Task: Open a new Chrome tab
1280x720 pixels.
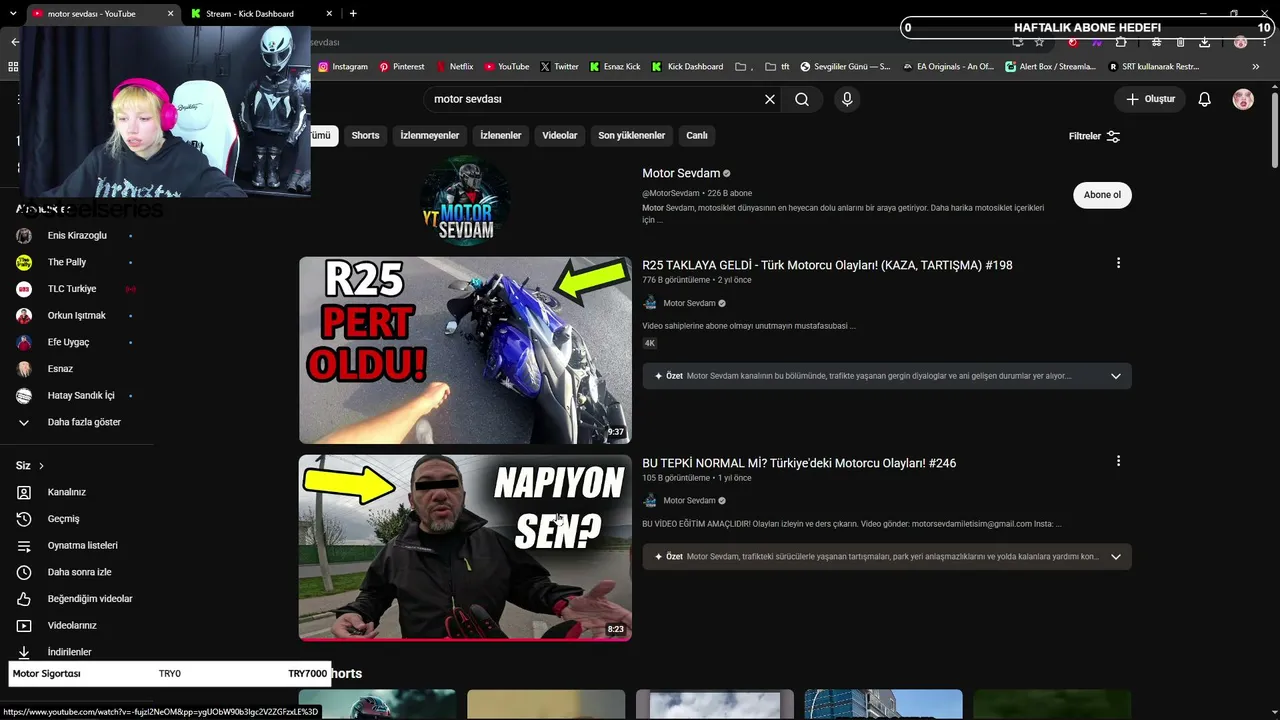Action: (353, 13)
